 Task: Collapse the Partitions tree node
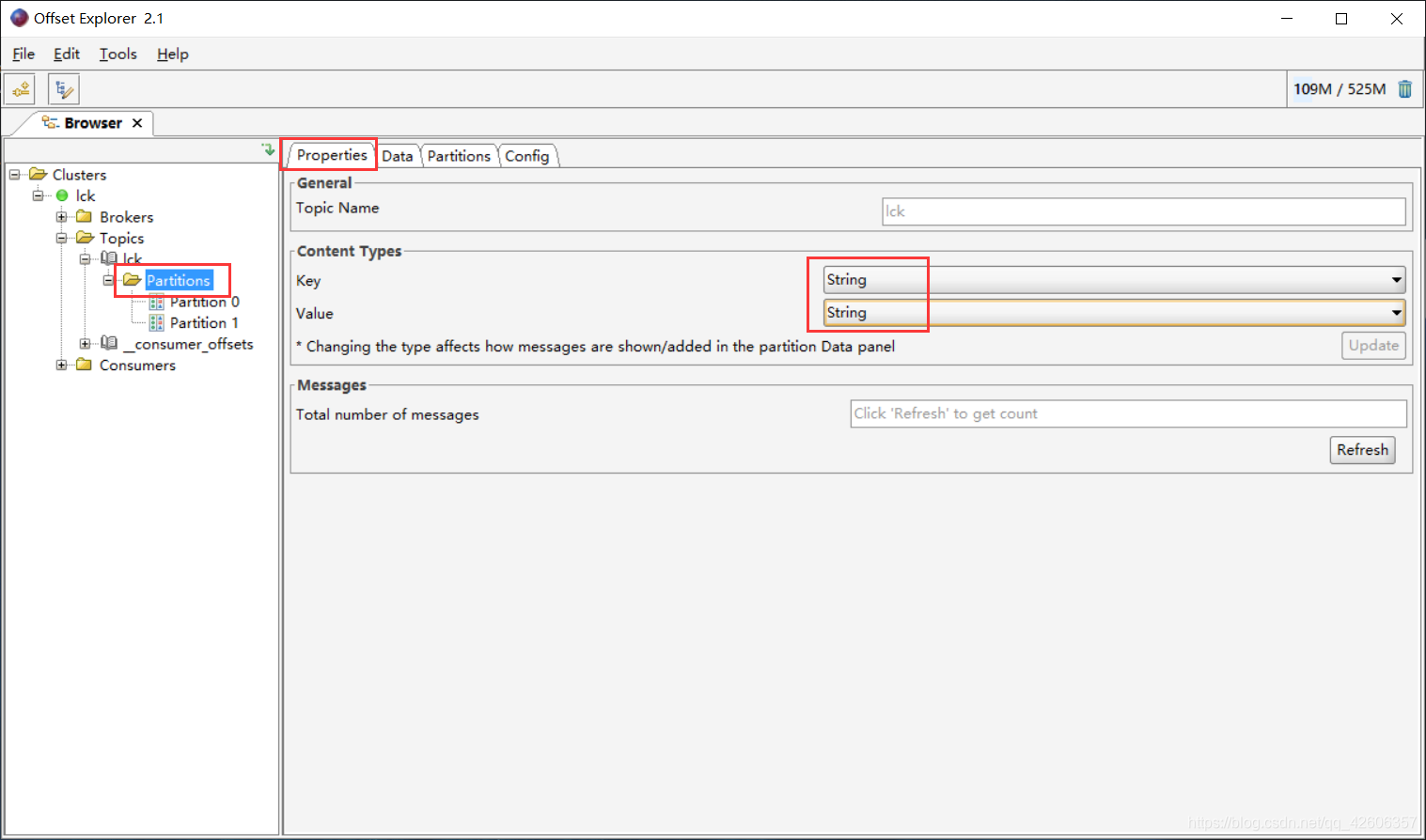point(108,280)
